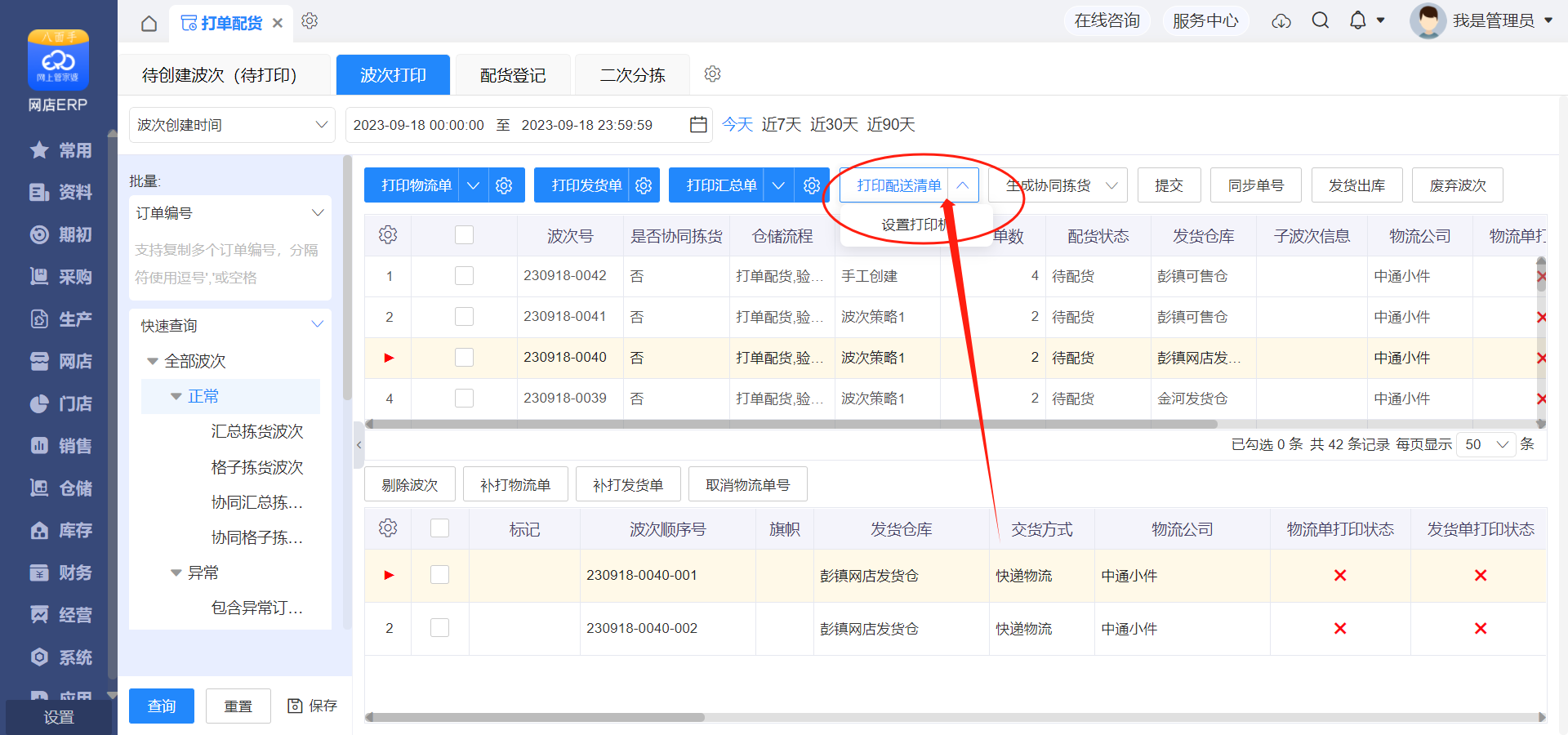Open 打印汇总单 dropdown arrow
The width and height of the screenshot is (1568, 735).
click(778, 185)
